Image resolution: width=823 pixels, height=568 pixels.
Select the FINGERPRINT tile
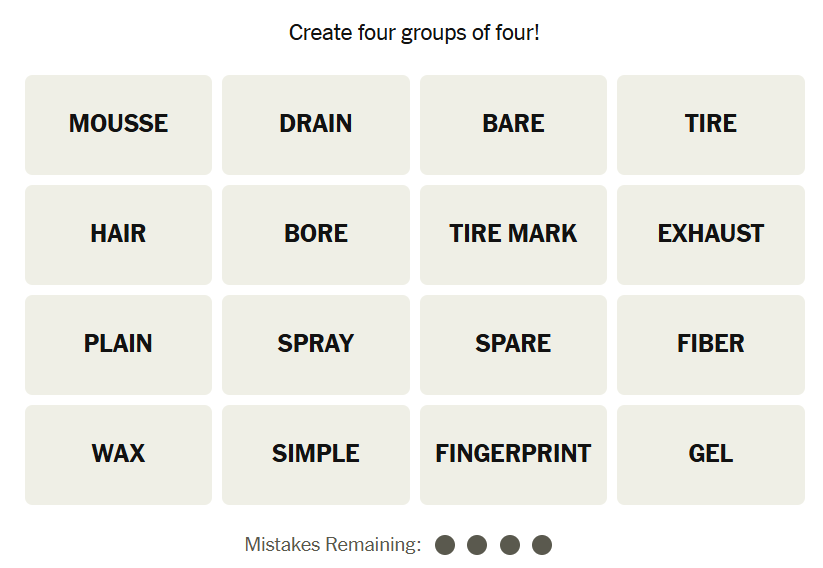coord(513,454)
